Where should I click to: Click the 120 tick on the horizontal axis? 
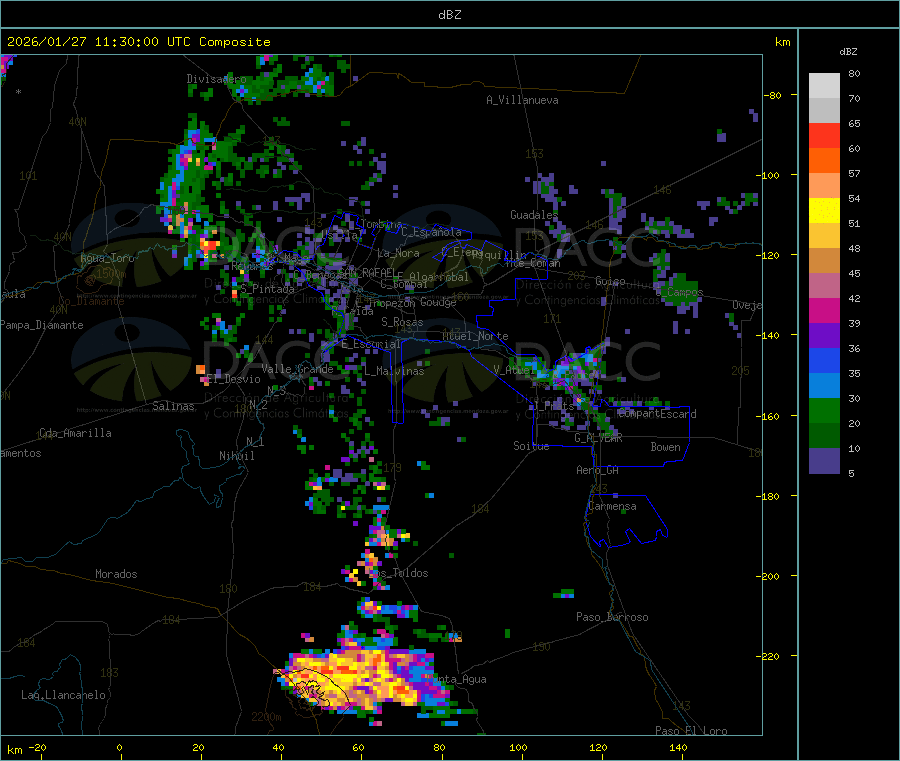(598, 747)
